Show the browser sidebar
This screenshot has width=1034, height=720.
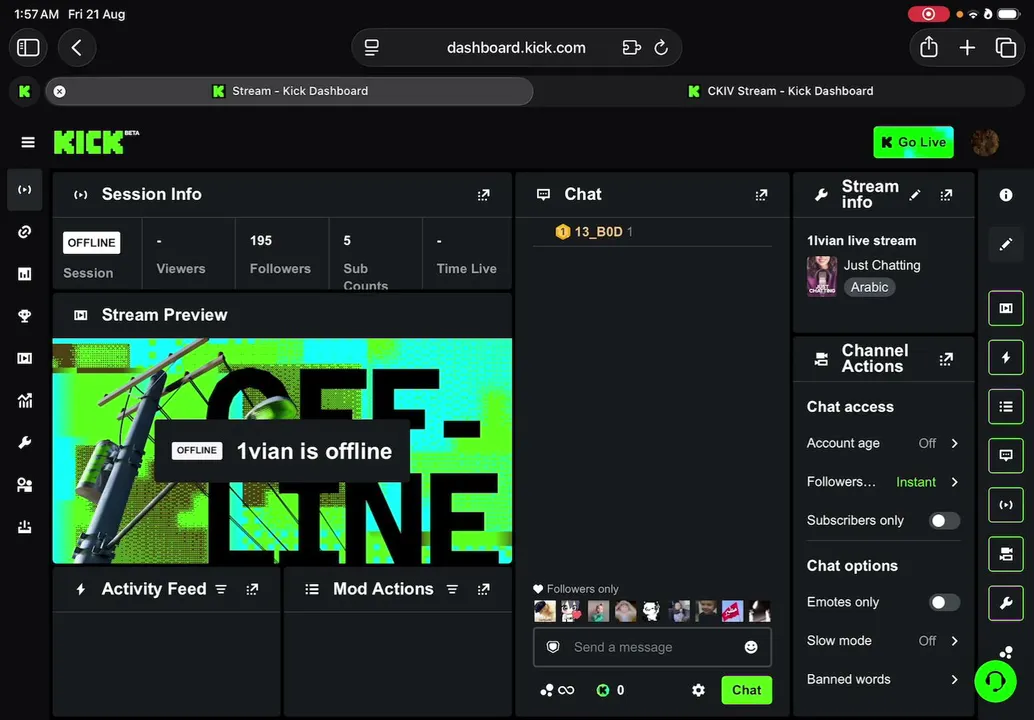tap(28, 47)
